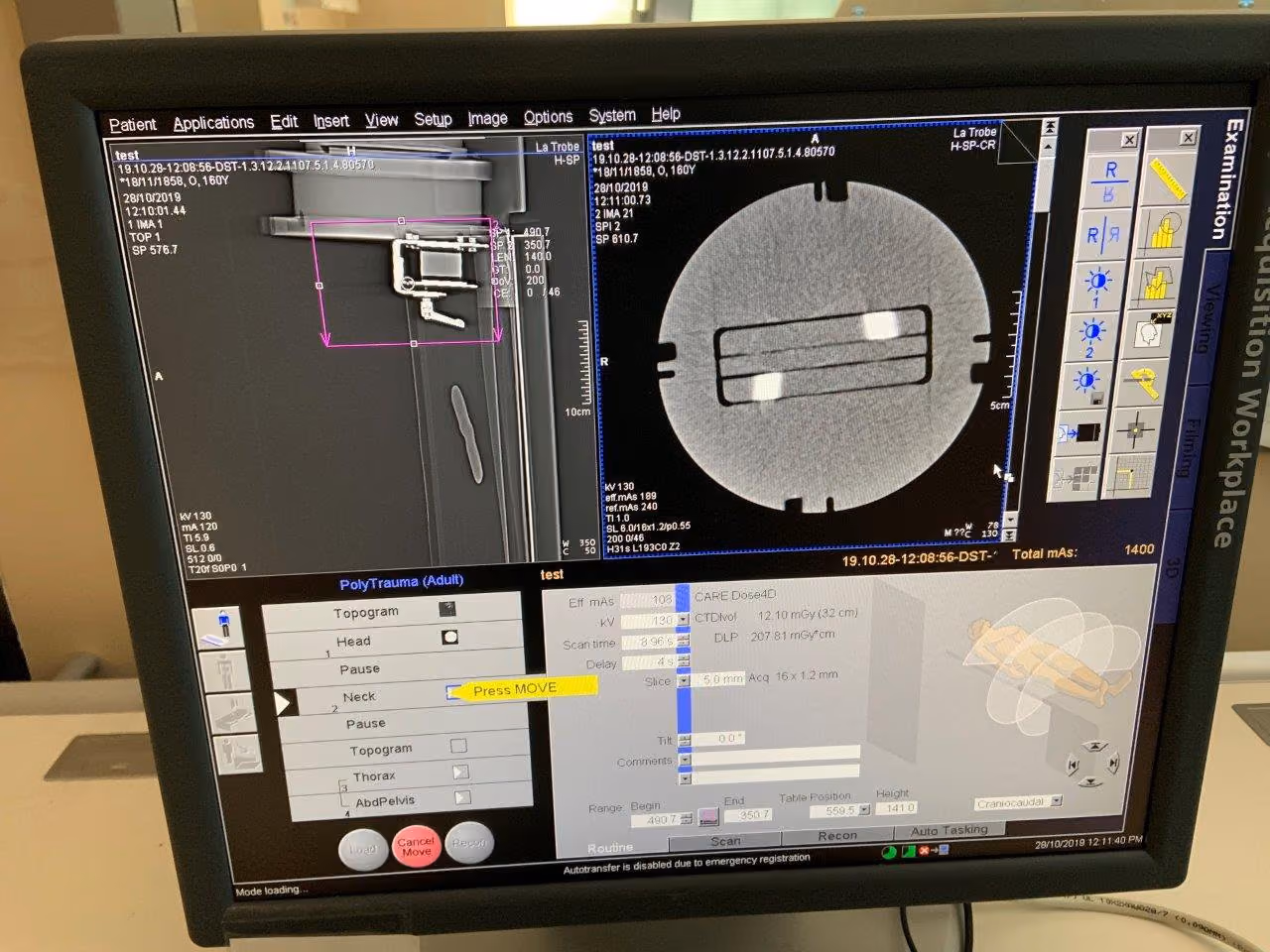Open the View menu
The width and height of the screenshot is (1270, 952).
(381, 119)
